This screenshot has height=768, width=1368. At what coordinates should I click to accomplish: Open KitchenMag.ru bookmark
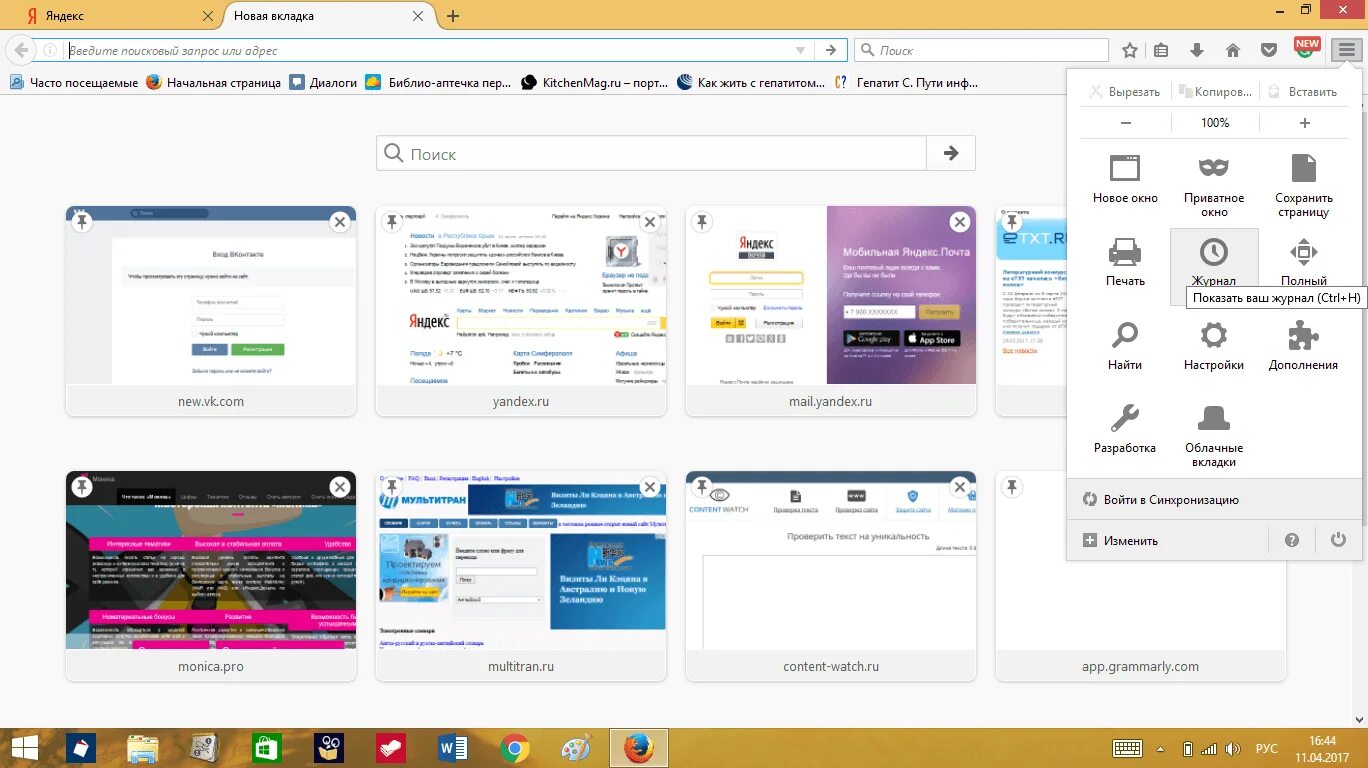tap(595, 83)
